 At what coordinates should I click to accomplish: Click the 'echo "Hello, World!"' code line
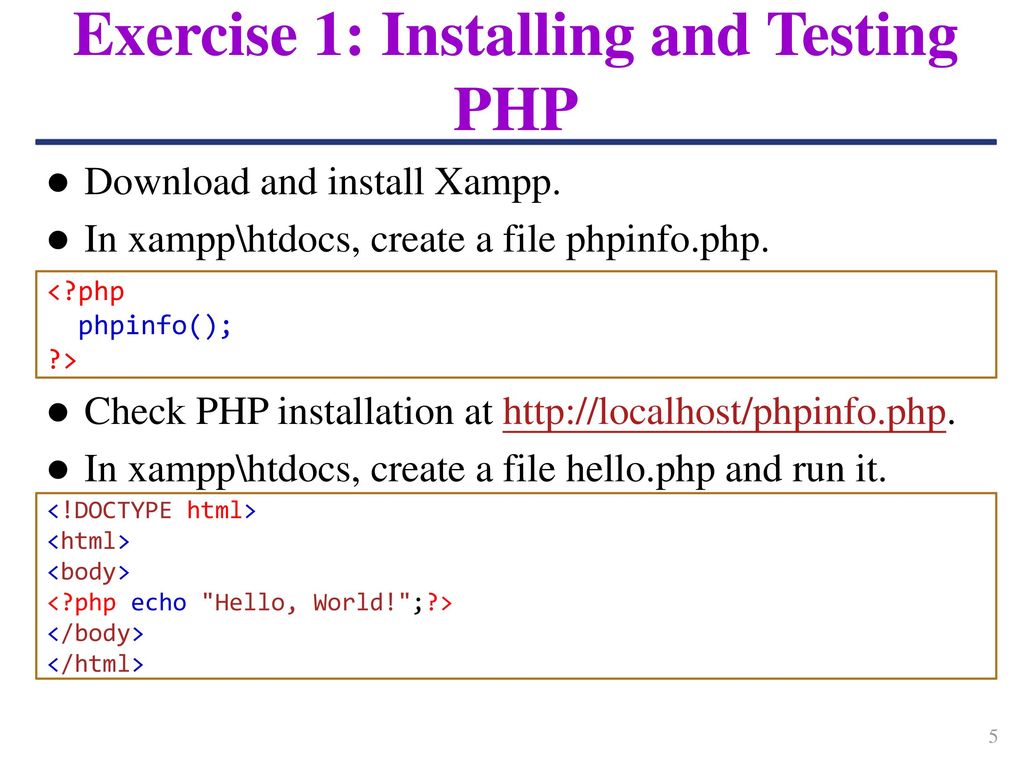tap(249, 602)
